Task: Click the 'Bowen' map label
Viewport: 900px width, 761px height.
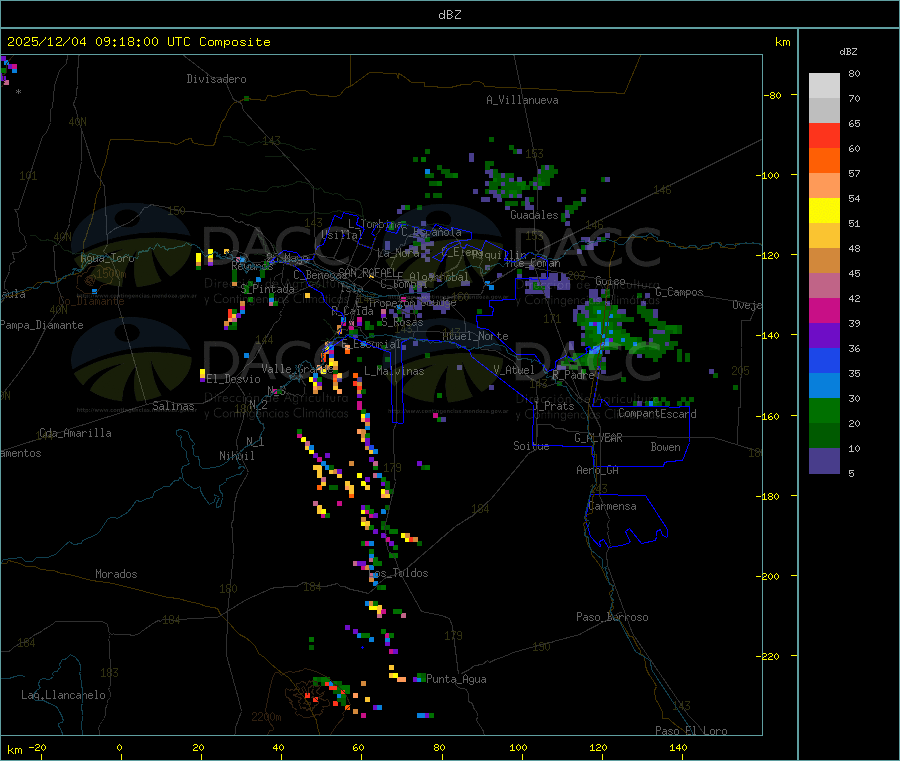Action: tap(665, 447)
